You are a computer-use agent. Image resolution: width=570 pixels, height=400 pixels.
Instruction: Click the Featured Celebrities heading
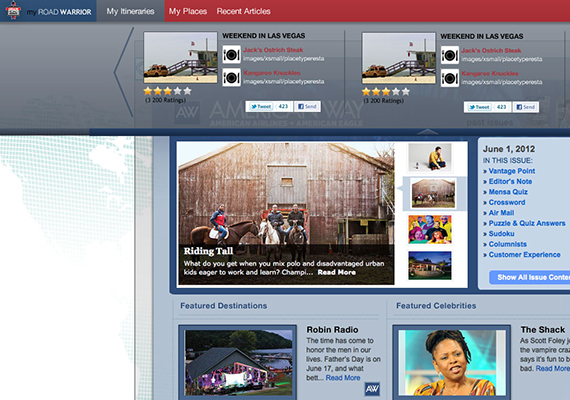[436, 305]
